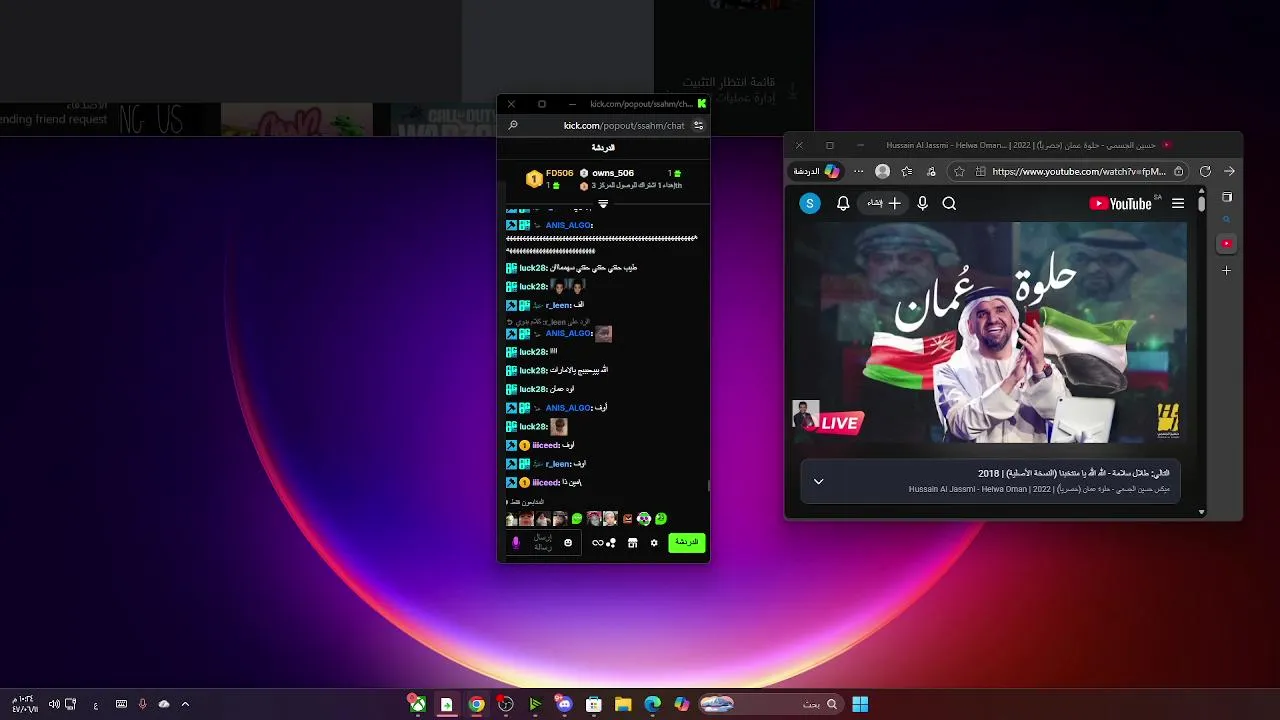Open the volume speaker icon in system tray
The image size is (1280, 720).
(54, 704)
